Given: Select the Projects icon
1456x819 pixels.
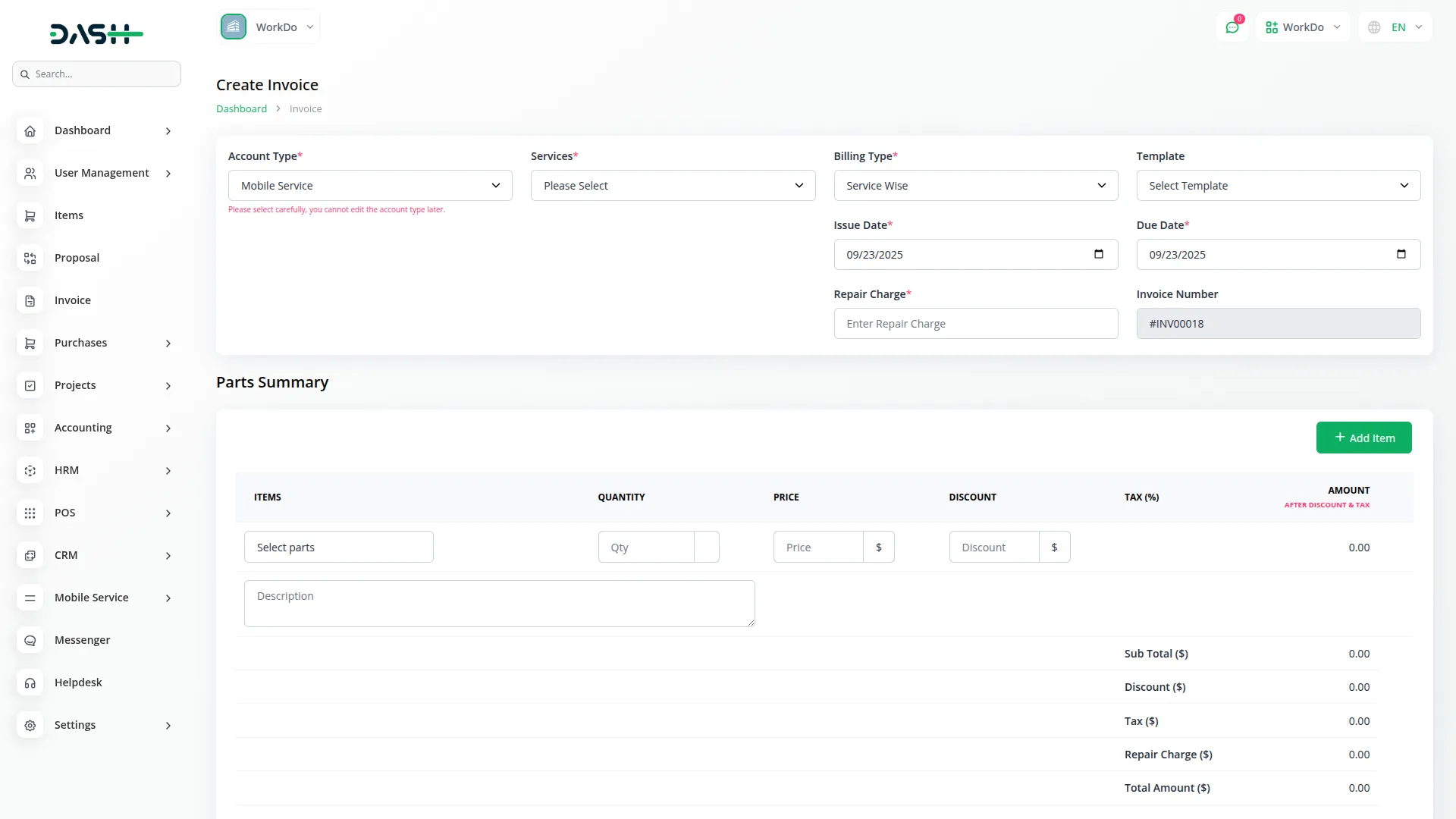Looking at the screenshot, I should click(30, 386).
